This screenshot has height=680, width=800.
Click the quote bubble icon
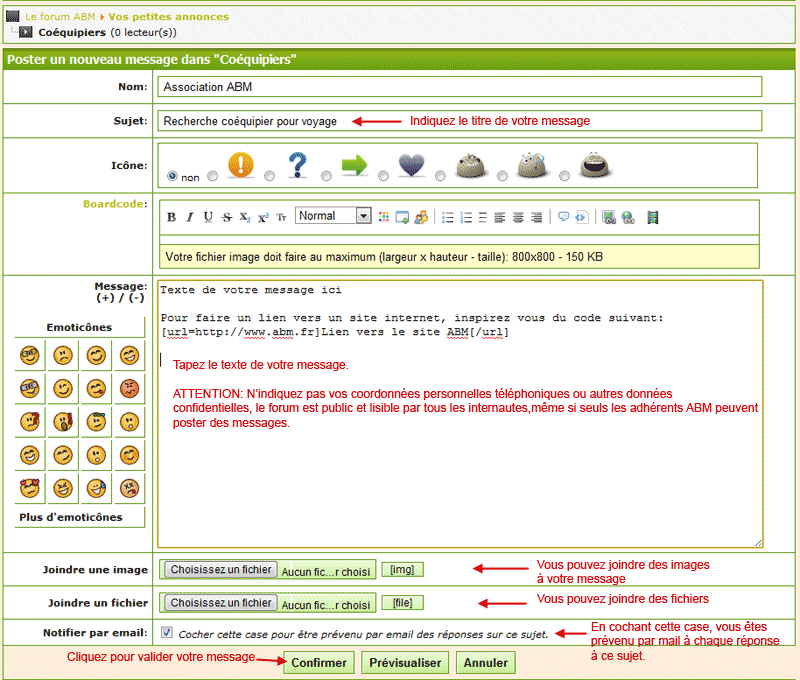pos(564,217)
